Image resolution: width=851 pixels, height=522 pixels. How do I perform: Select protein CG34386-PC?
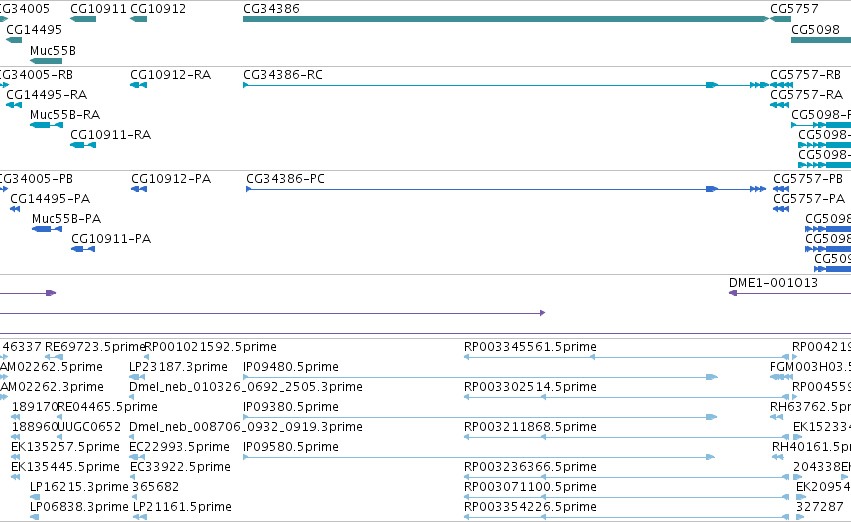tap(285, 179)
